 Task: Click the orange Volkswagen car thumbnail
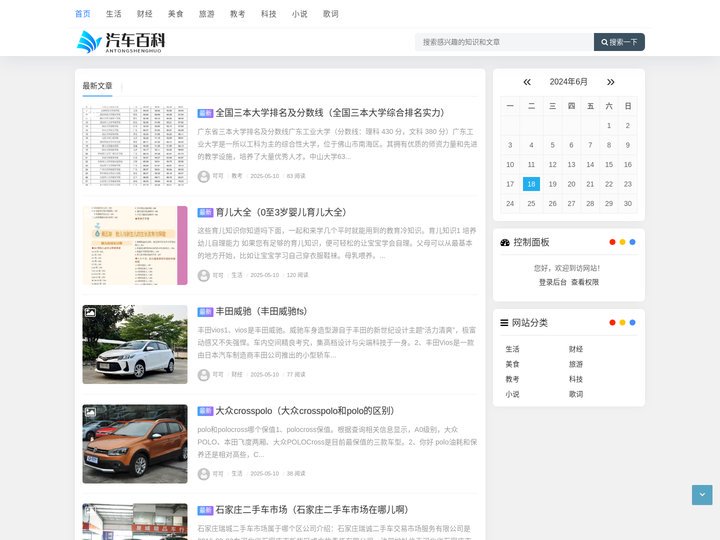(x=135, y=444)
